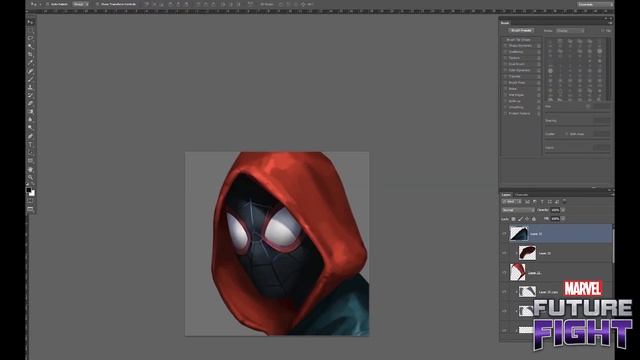The height and width of the screenshot is (360, 640).
Task: Select the Zoom tool
Action: [31, 178]
